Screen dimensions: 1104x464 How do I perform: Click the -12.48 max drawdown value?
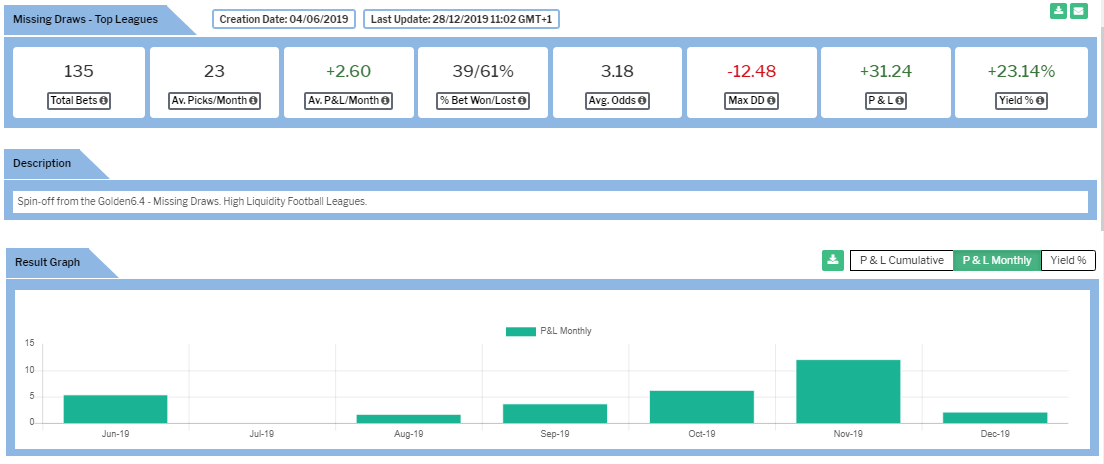point(751,71)
